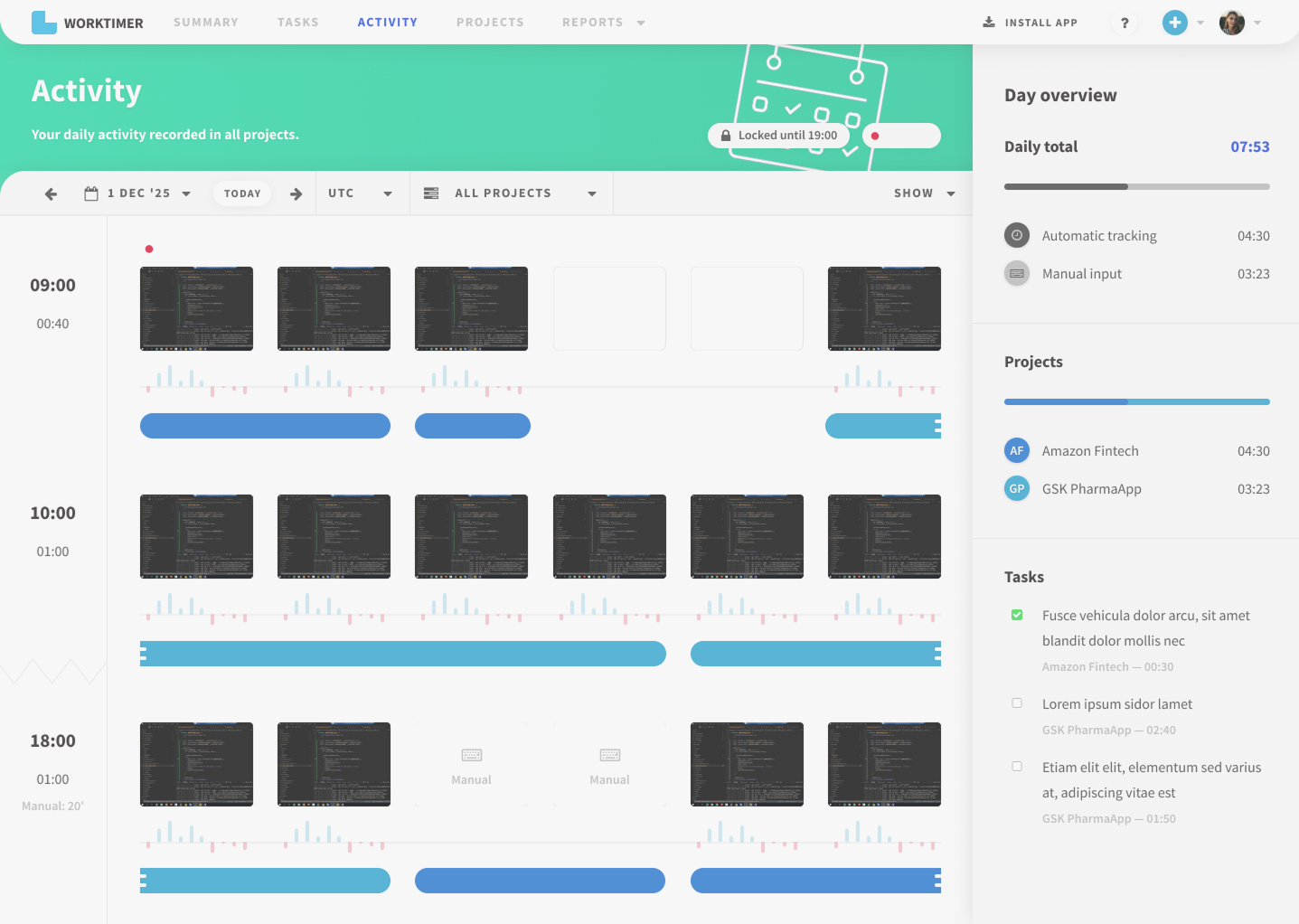Click the GSK PharmaApp GP badge
This screenshot has height=924, width=1299.
point(1017,488)
